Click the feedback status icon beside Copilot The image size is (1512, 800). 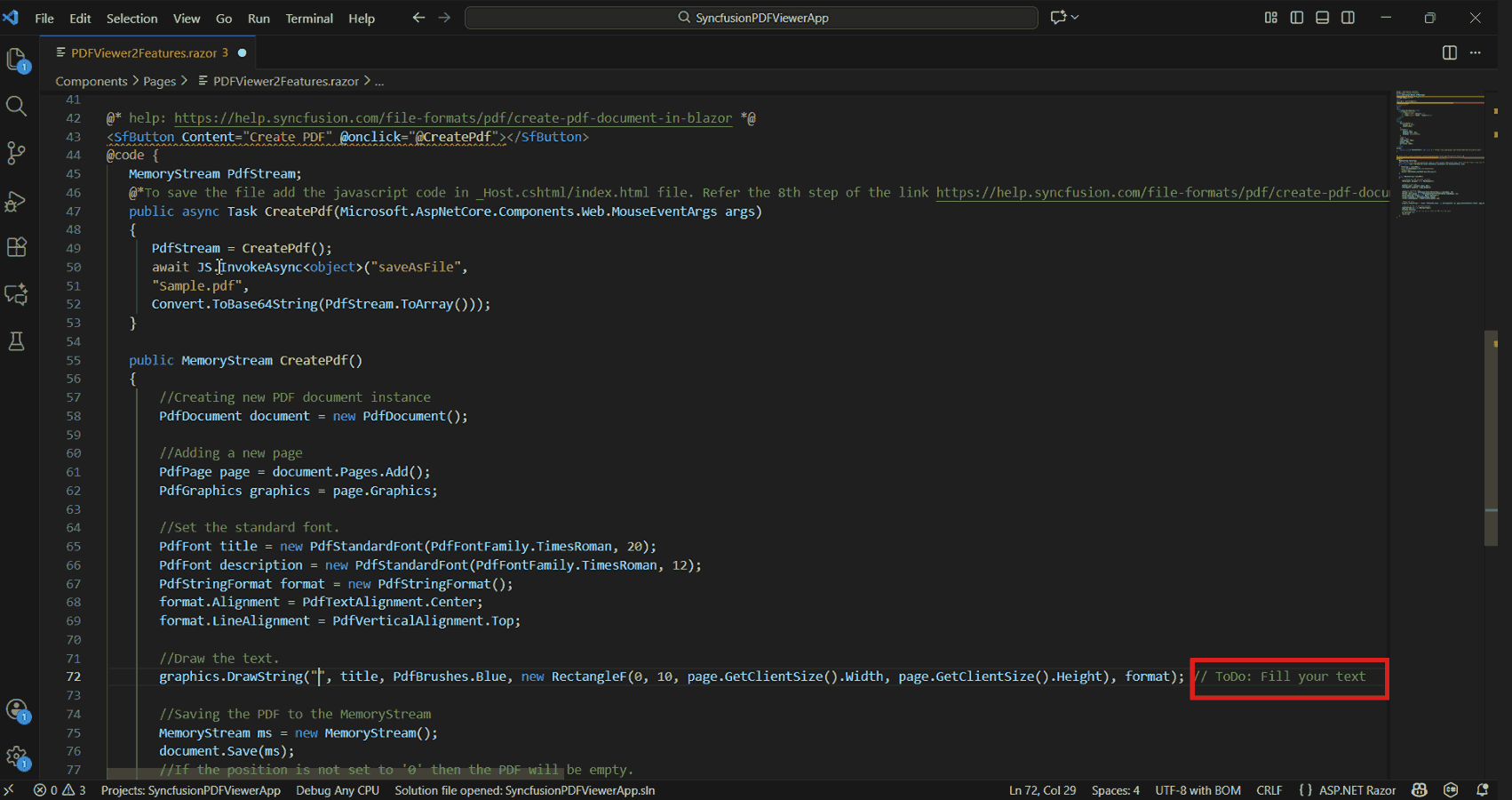pos(1451,790)
